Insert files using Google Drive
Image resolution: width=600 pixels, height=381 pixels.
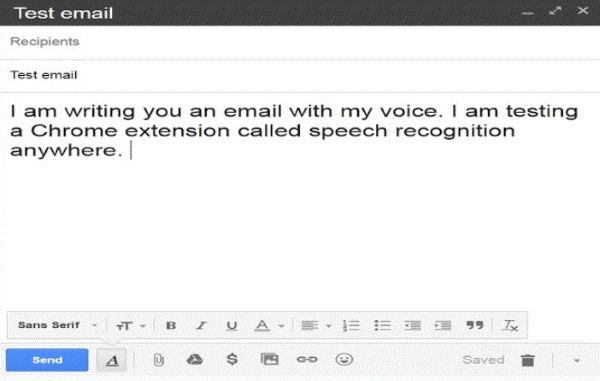194,360
